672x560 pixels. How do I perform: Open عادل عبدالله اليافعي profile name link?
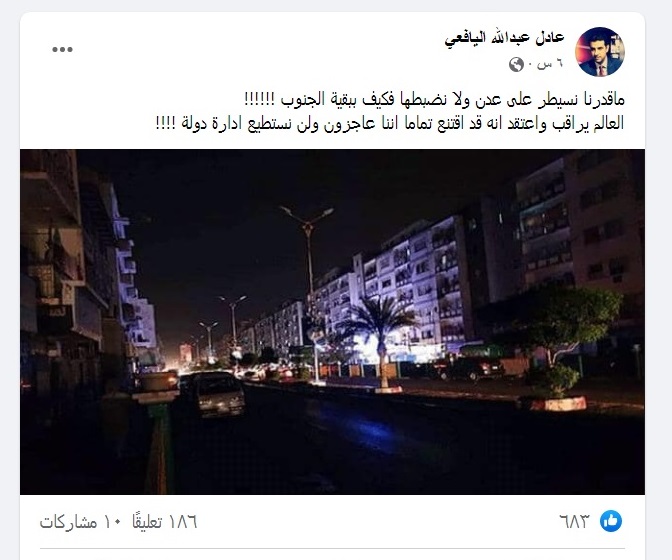504,38
